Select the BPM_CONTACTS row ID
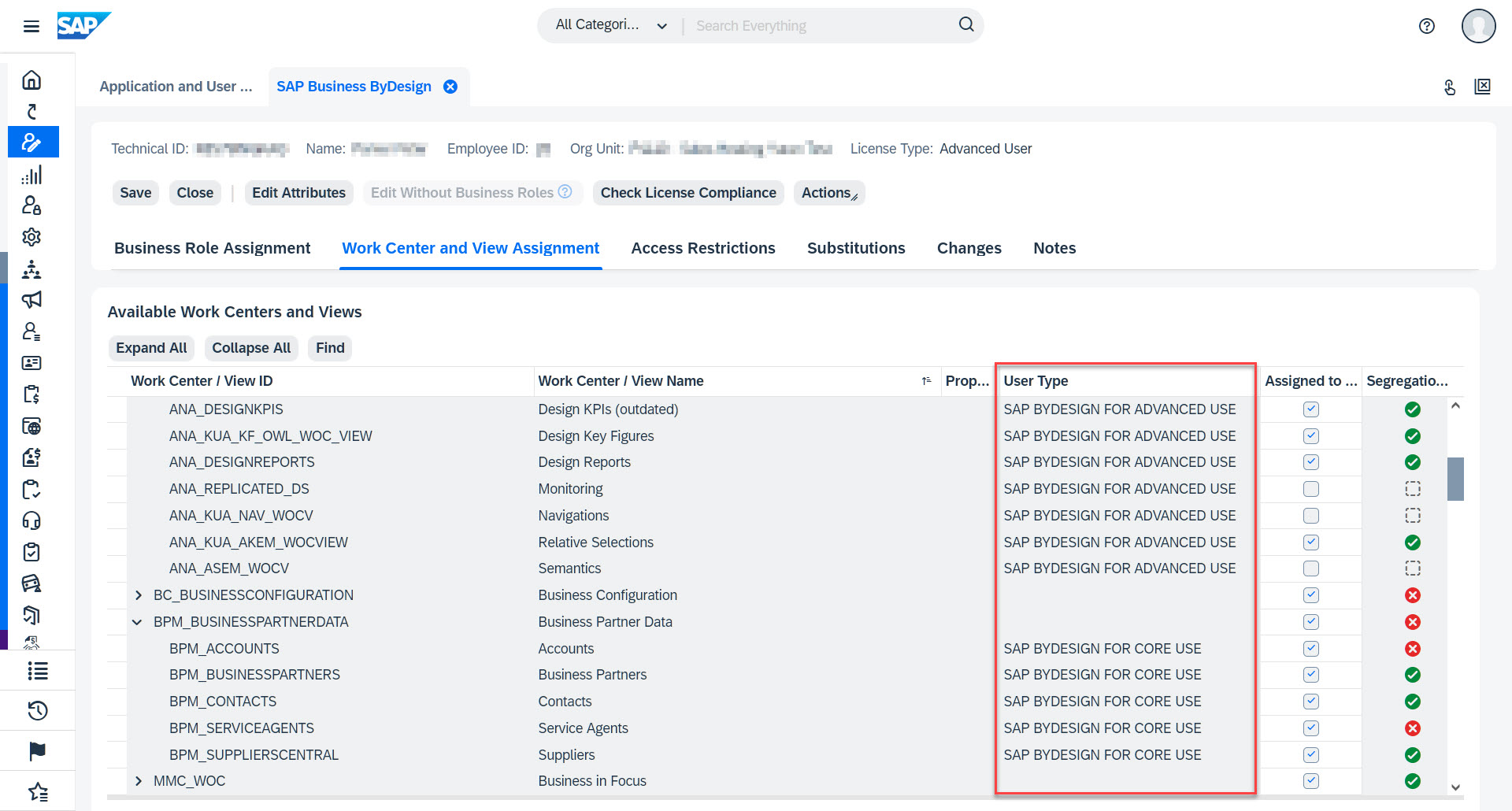 (x=223, y=702)
